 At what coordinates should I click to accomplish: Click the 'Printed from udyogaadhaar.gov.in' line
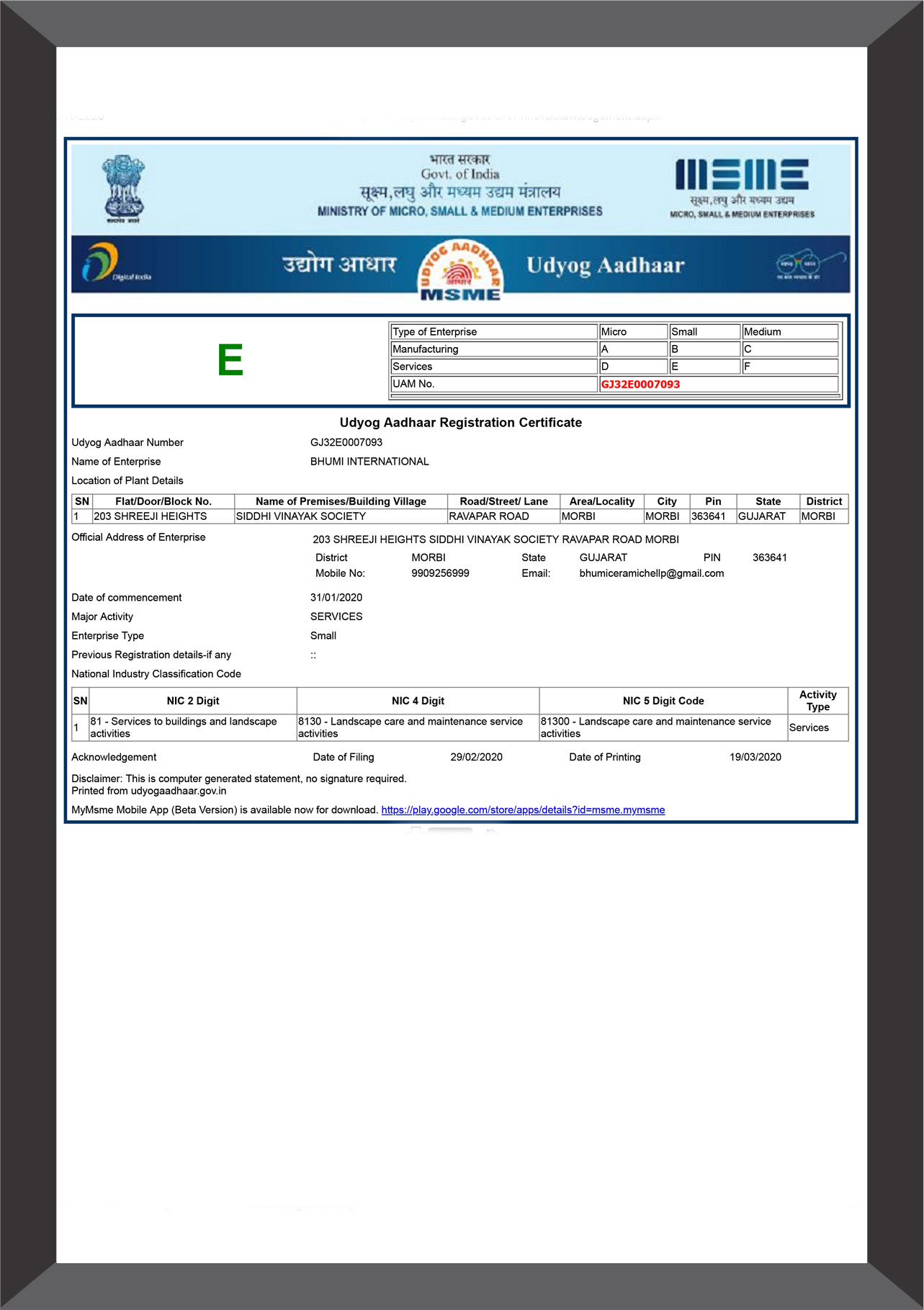click(x=149, y=791)
